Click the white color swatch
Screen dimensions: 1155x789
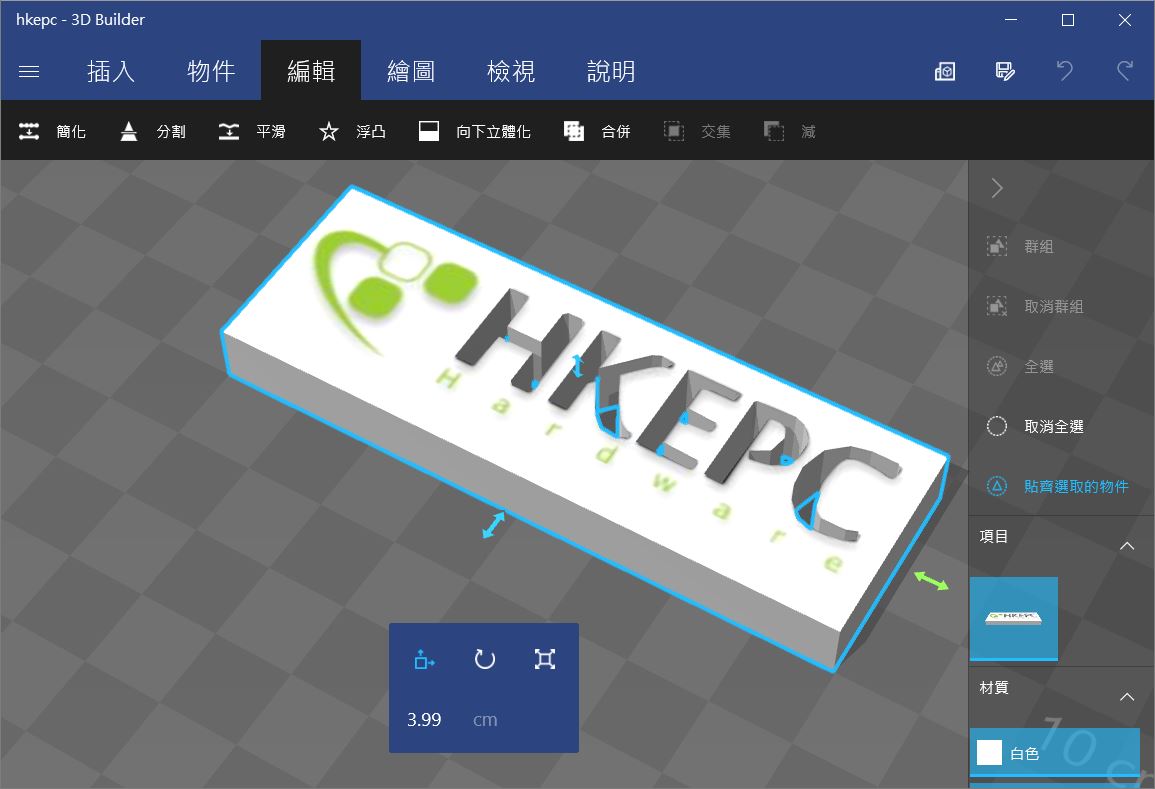point(989,753)
